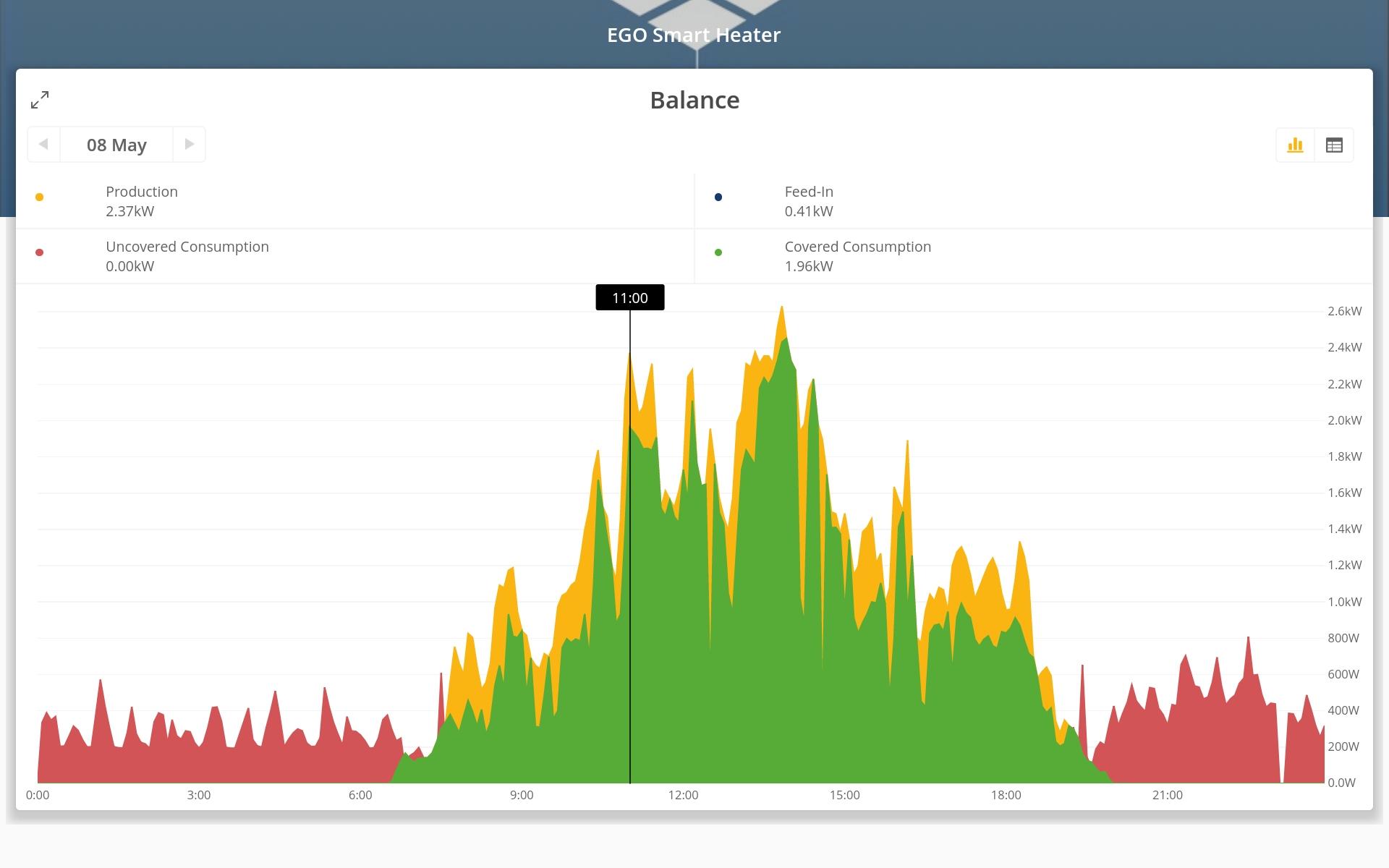Click the Covered Consumption legend label

(x=858, y=247)
